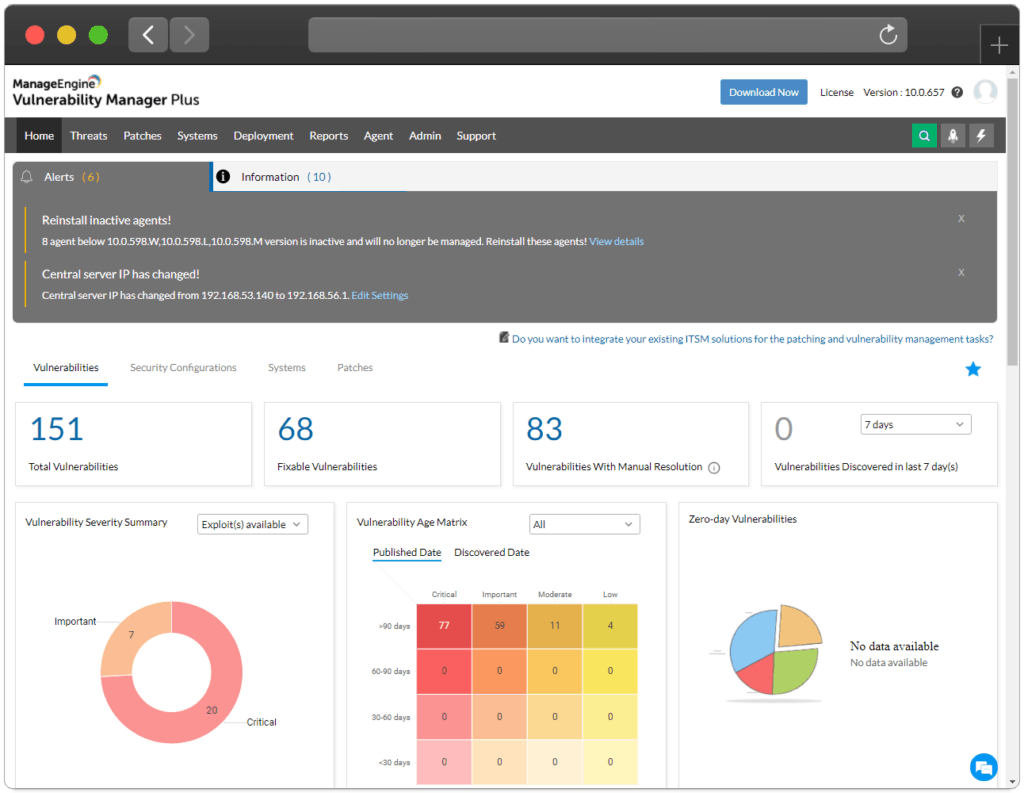Viewport: 1024px width, 793px height.
Task: Open the View details link
Action: click(x=616, y=241)
